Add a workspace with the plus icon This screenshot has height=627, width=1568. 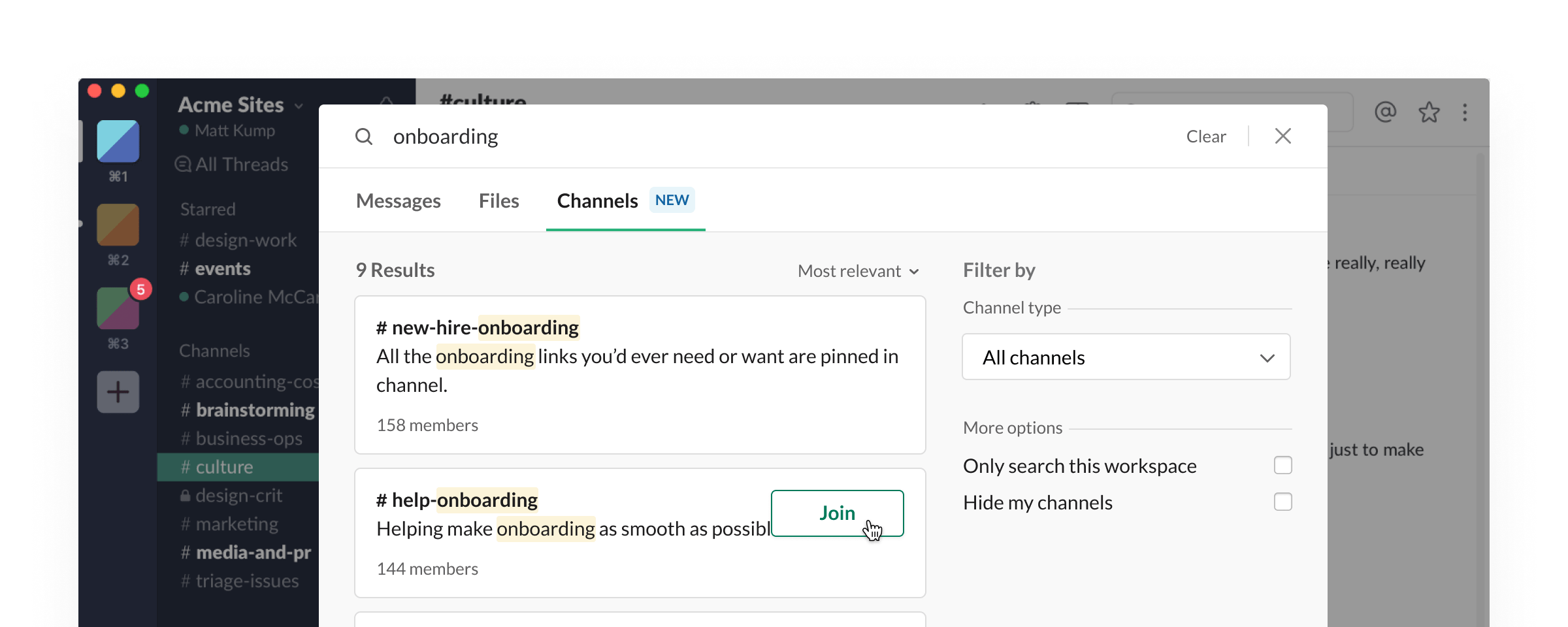(x=118, y=391)
